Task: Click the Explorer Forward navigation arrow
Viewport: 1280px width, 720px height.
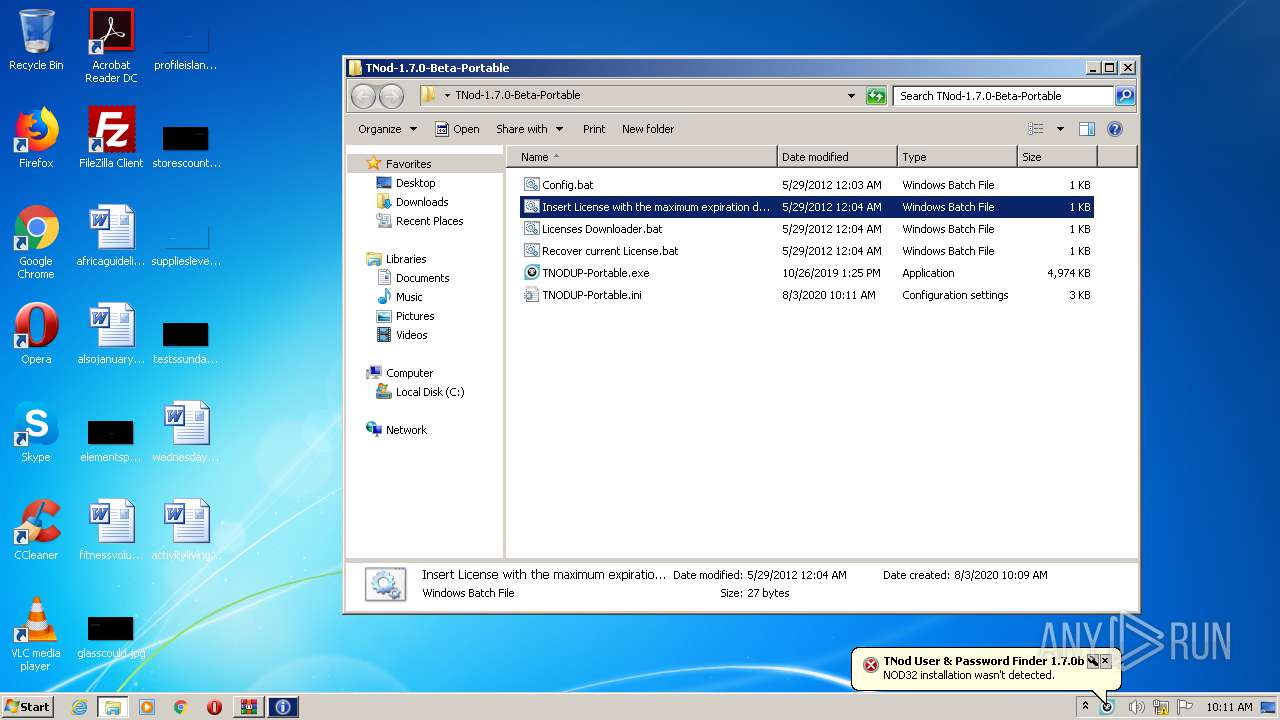Action: [x=392, y=96]
